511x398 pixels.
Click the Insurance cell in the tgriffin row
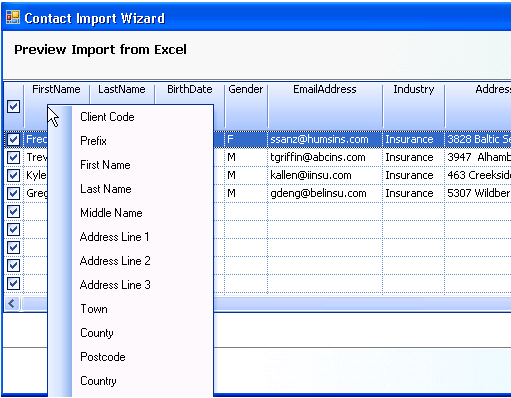(414, 157)
